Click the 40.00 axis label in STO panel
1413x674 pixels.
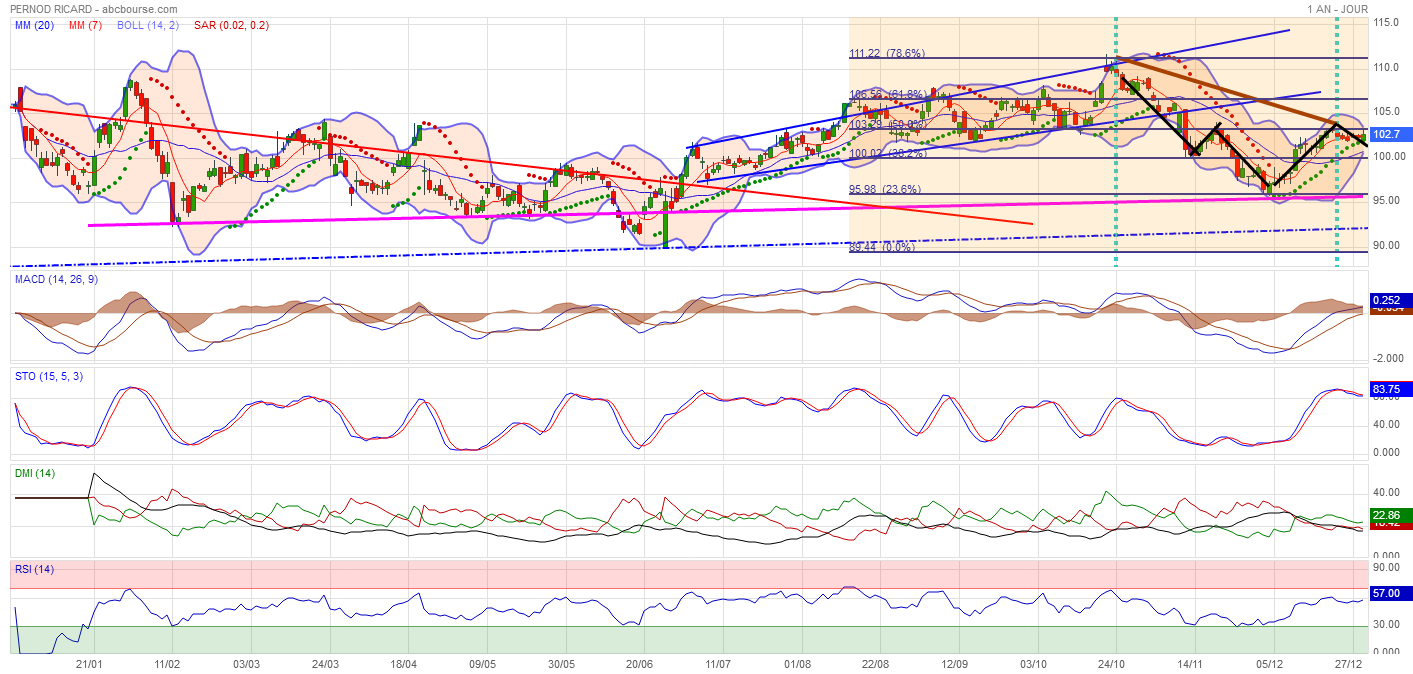(1388, 424)
